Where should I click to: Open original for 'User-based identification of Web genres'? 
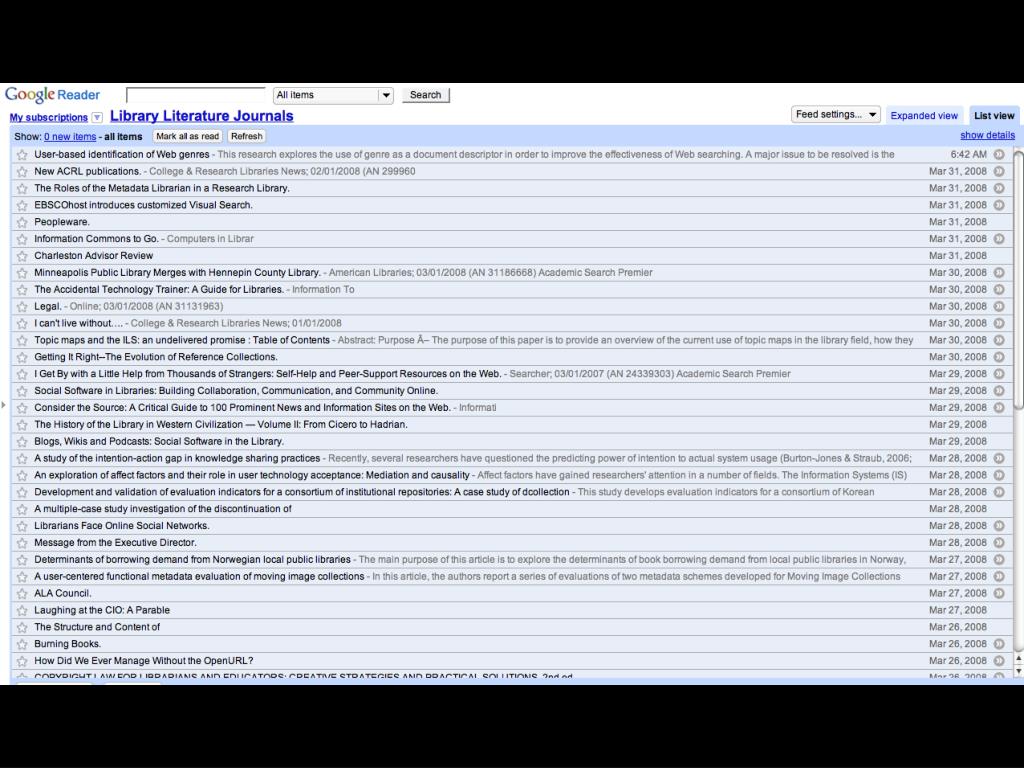coord(999,155)
